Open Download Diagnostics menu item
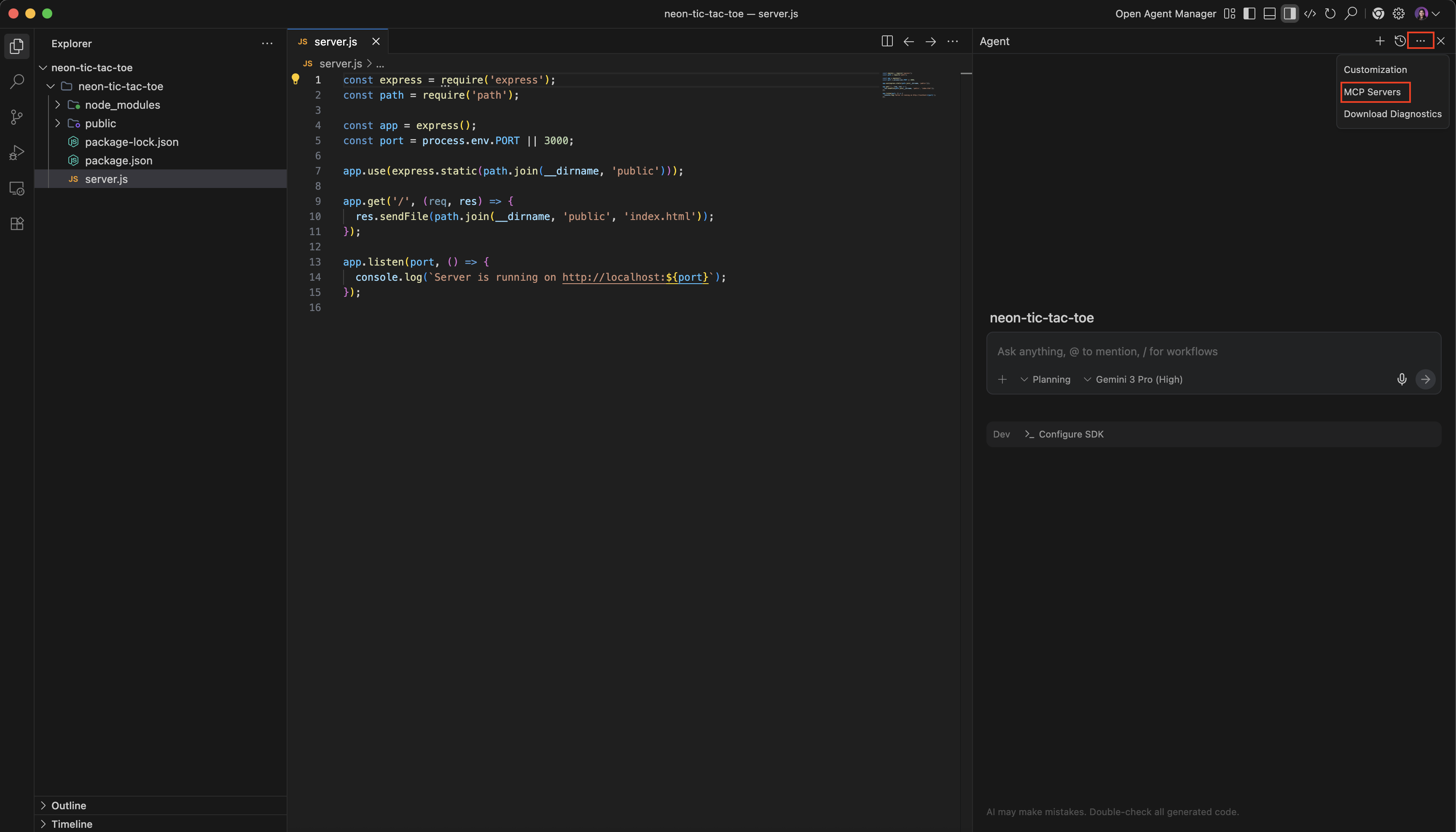This screenshot has height=832, width=1456. (x=1393, y=114)
